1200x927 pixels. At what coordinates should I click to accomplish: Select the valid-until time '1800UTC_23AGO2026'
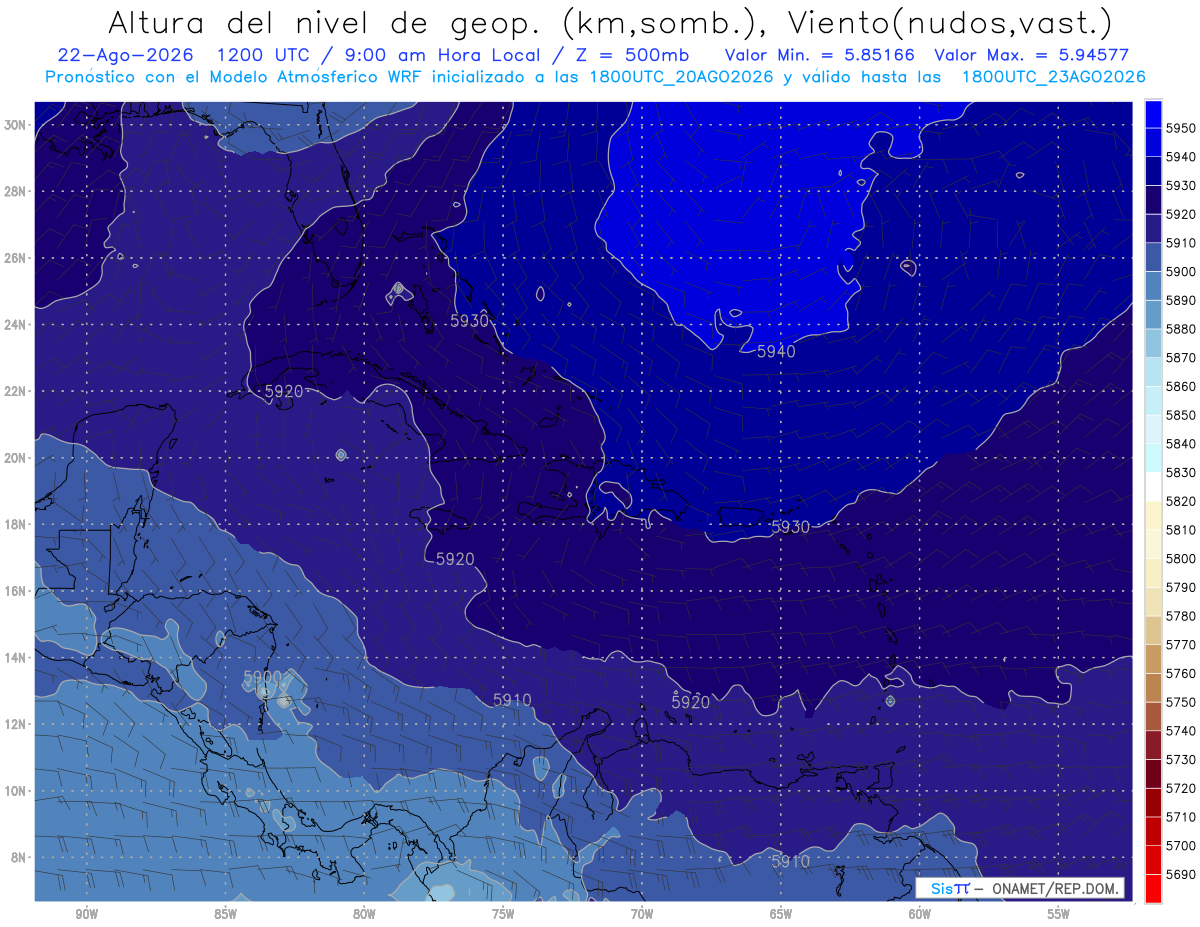pos(1053,77)
